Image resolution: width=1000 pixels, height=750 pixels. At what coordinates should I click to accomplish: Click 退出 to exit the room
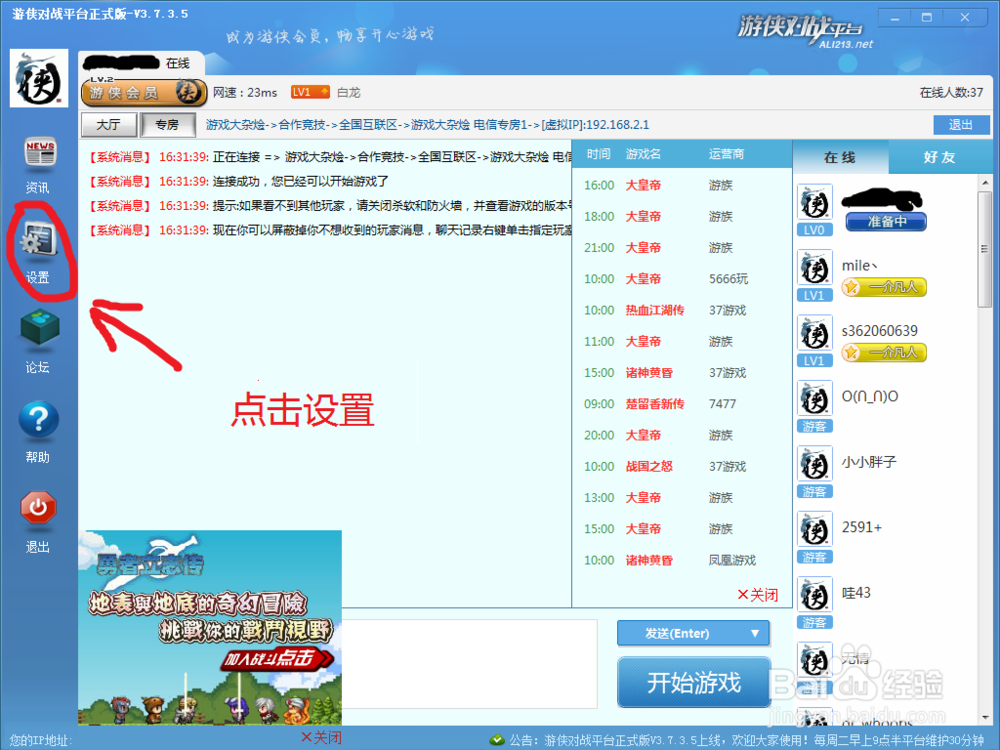tap(961, 125)
